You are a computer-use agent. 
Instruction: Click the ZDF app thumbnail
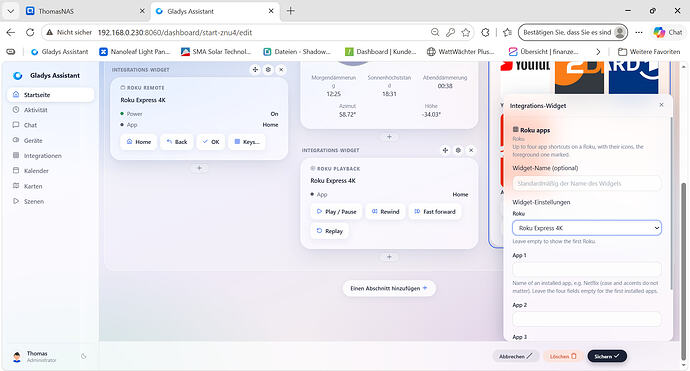click(580, 77)
